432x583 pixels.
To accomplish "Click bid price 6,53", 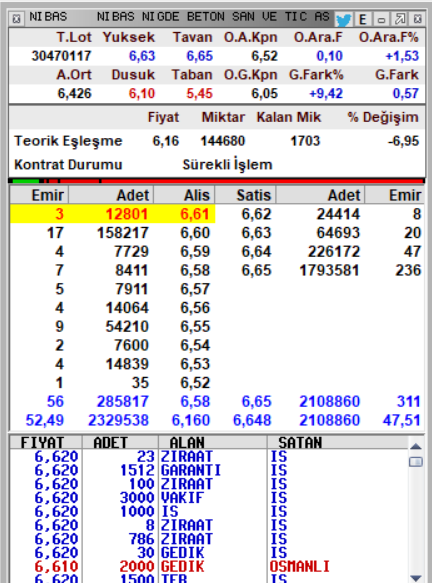I will pyautogui.click(x=195, y=364).
